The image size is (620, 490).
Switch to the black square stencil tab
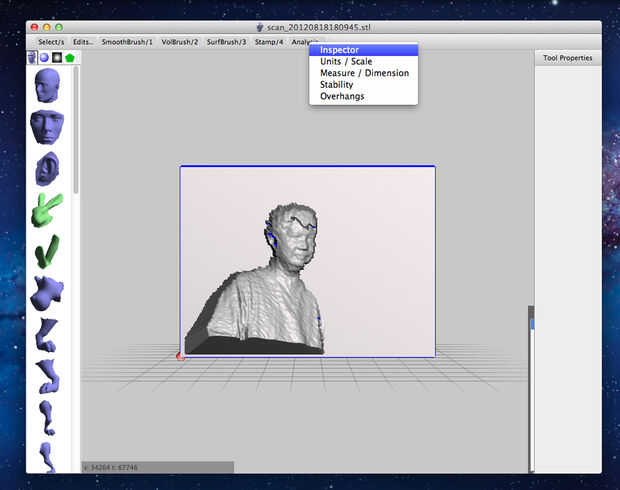click(57, 58)
